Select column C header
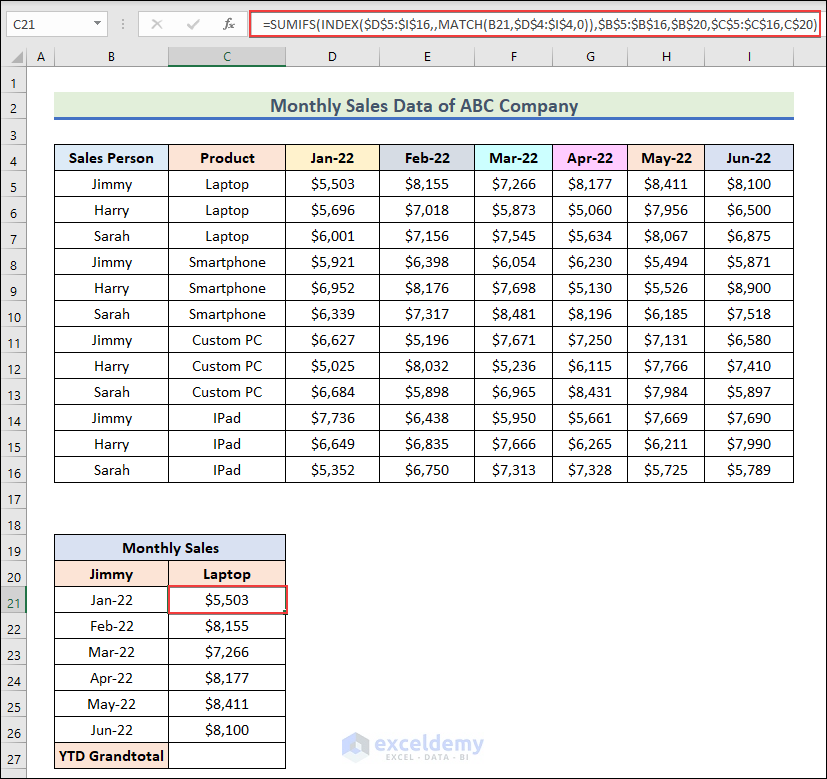Image resolution: width=827 pixels, height=779 pixels. coord(227,56)
